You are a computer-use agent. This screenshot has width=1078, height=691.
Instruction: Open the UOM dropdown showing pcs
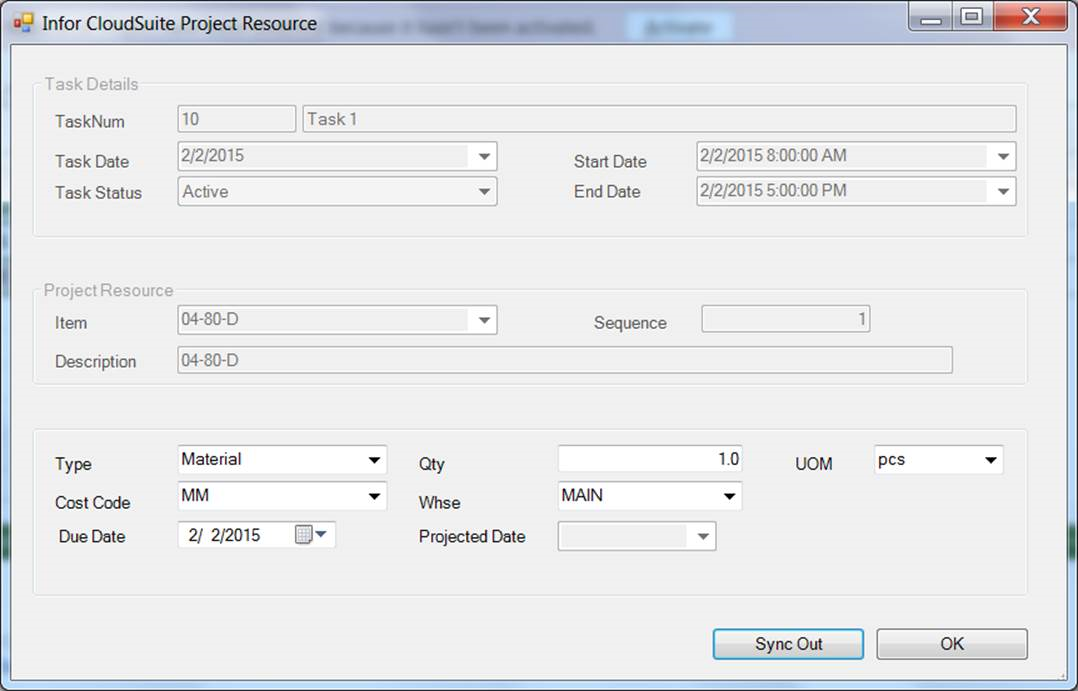click(x=990, y=460)
